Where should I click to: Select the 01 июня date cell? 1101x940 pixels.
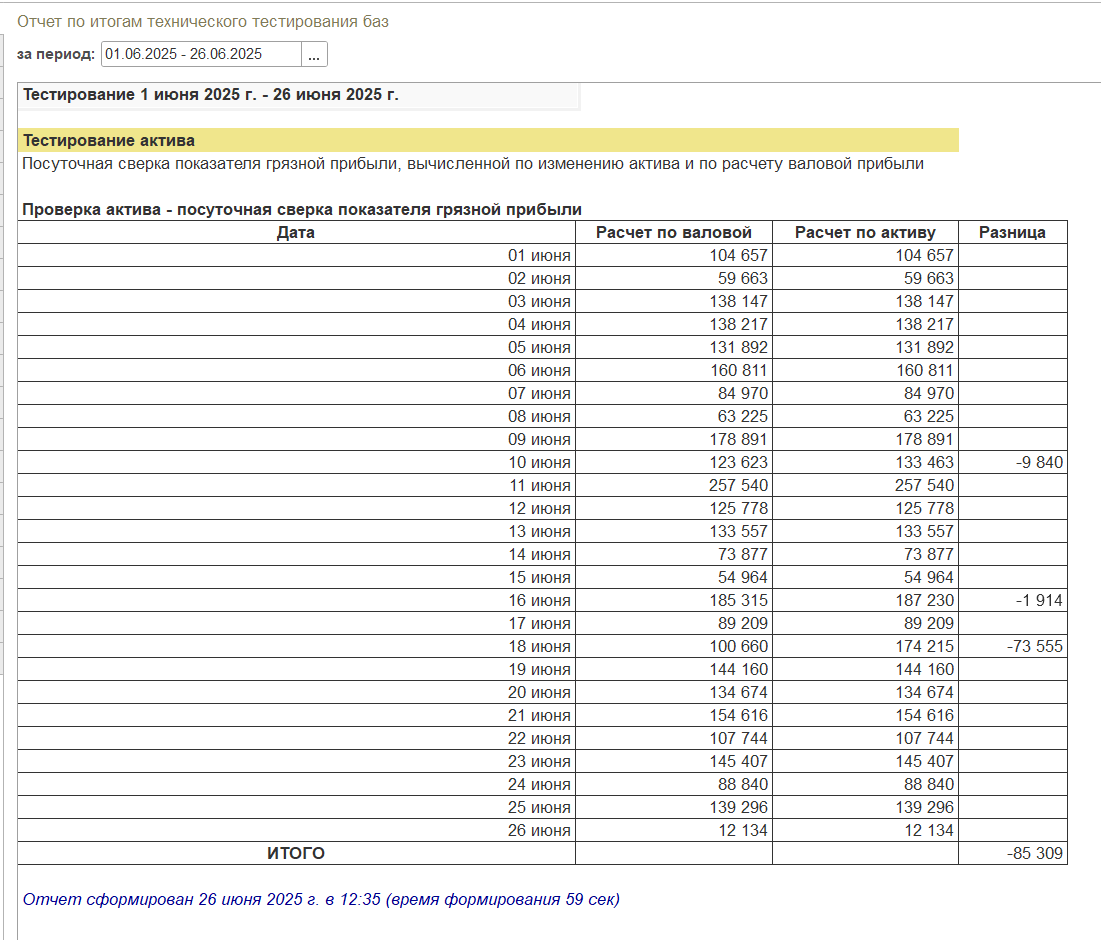tap(296, 256)
